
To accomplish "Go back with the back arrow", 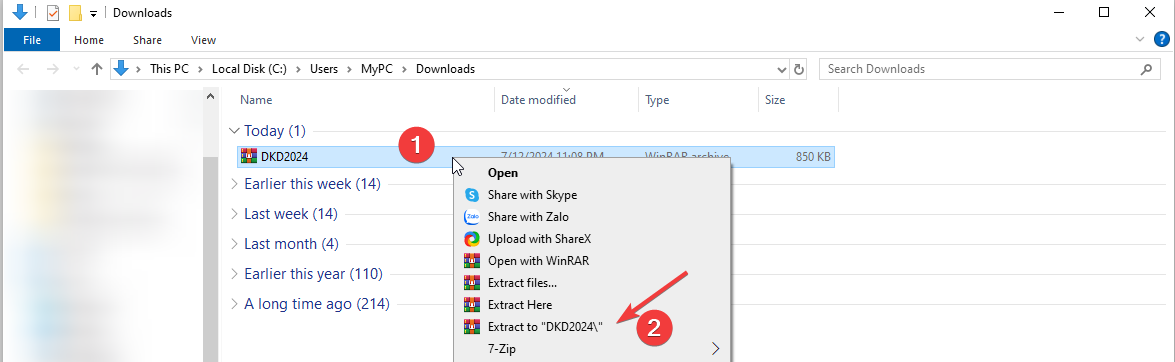I will click(x=23, y=69).
